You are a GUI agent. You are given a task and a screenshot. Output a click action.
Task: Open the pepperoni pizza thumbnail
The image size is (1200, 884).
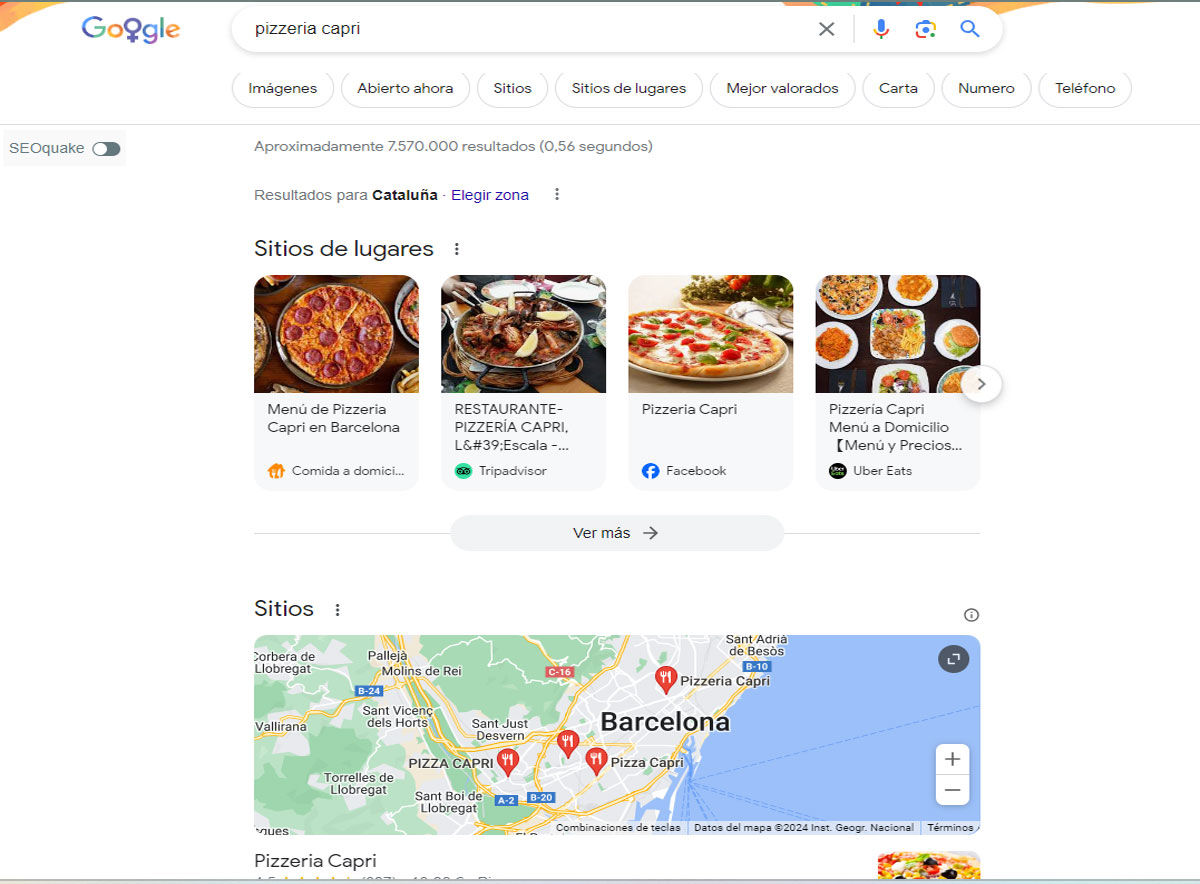(336, 334)
